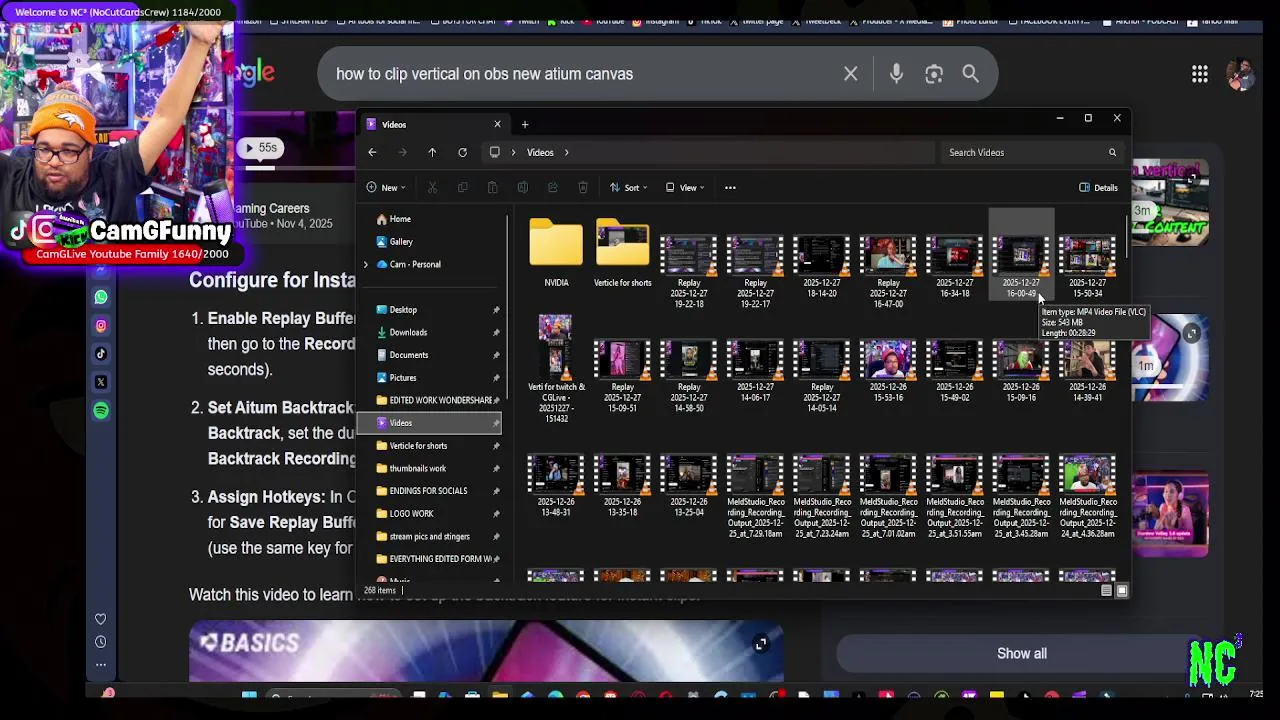
Task: Unpin LOGO WORK folder pin icon
Action: pyautogui.click(x=496, y=514)
